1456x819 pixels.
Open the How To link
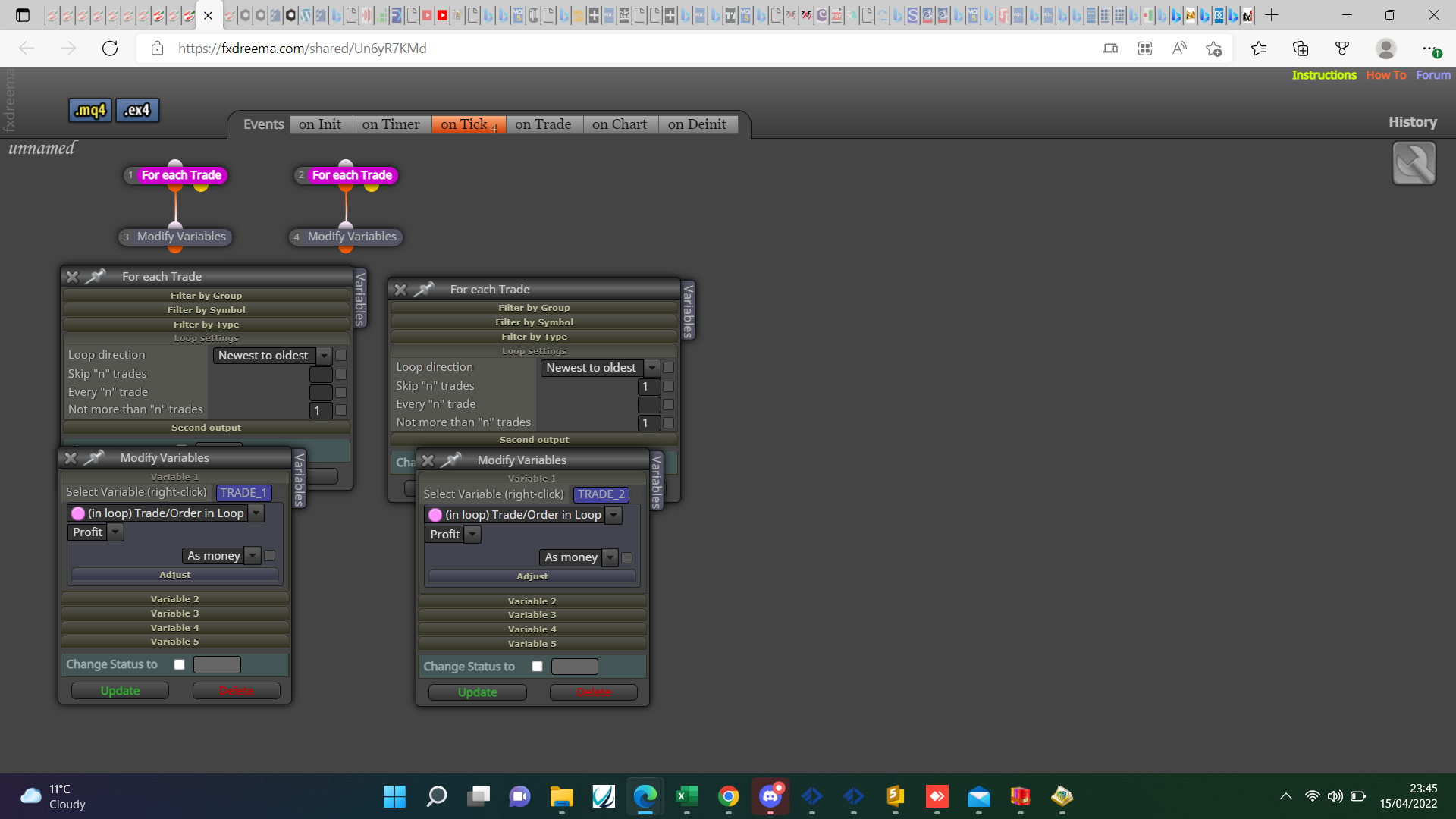(x=1386, y=75)
